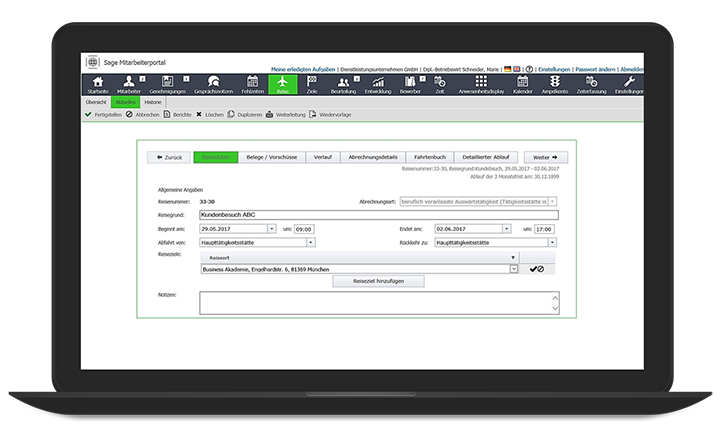
Task: Click Fertigstellen in the action bar
Action: click(x=103, y=114)
